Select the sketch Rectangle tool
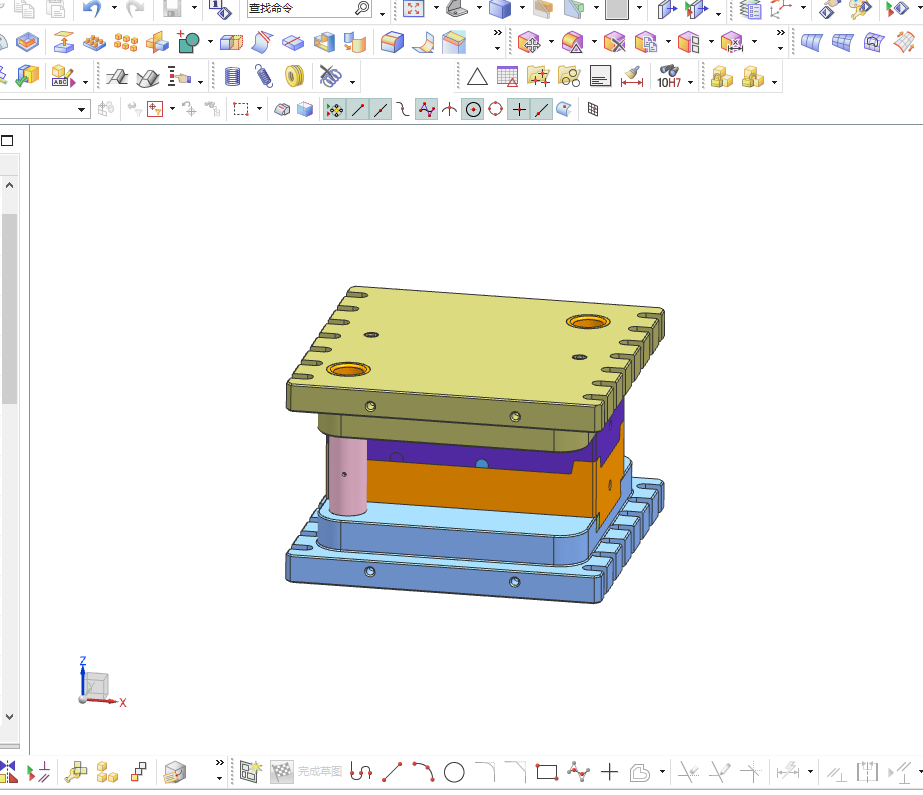The height and width of the screenshot is (795, 923). click(547, 771)
